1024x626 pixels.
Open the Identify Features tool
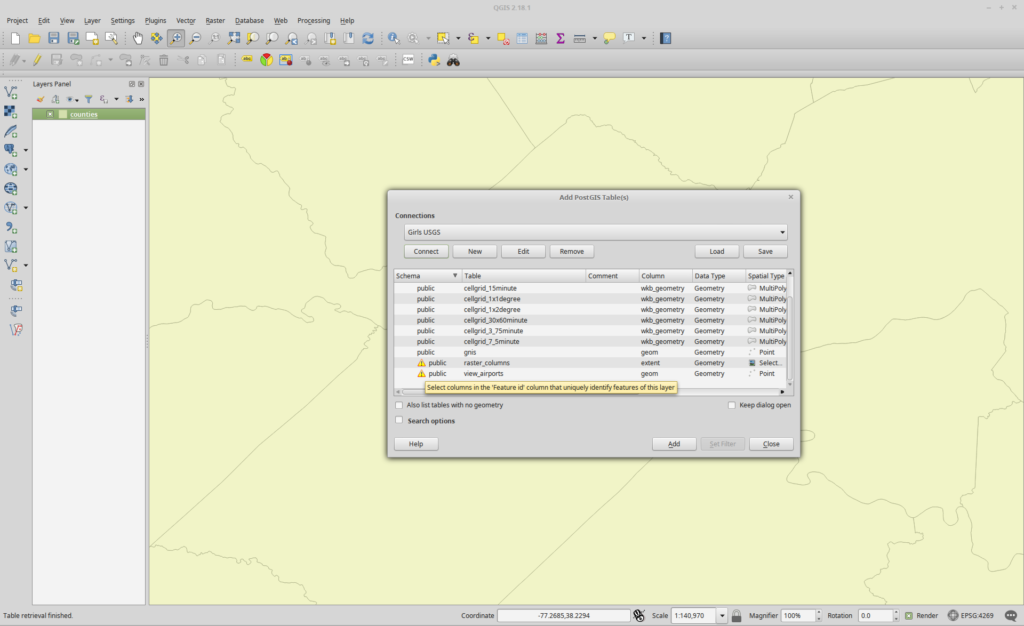(x=394, y=39)
